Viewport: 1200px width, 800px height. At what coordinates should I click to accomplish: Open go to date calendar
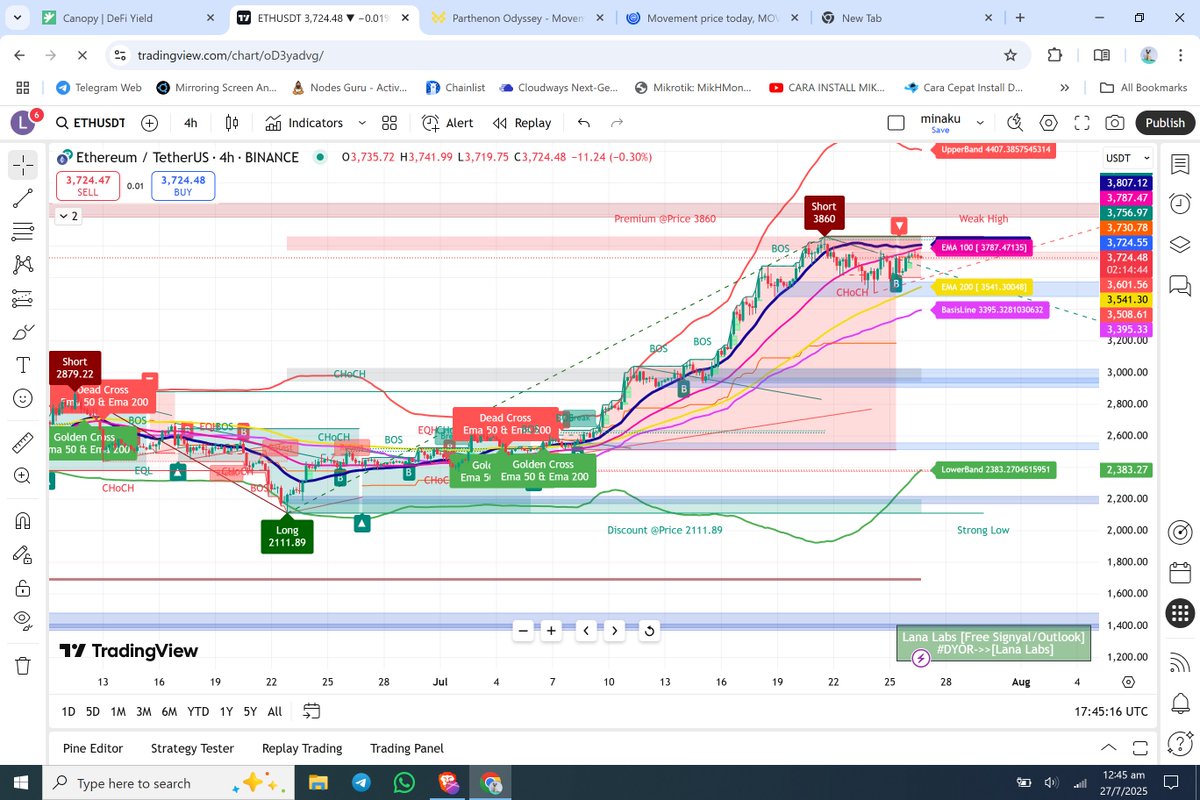pos(312,712)
